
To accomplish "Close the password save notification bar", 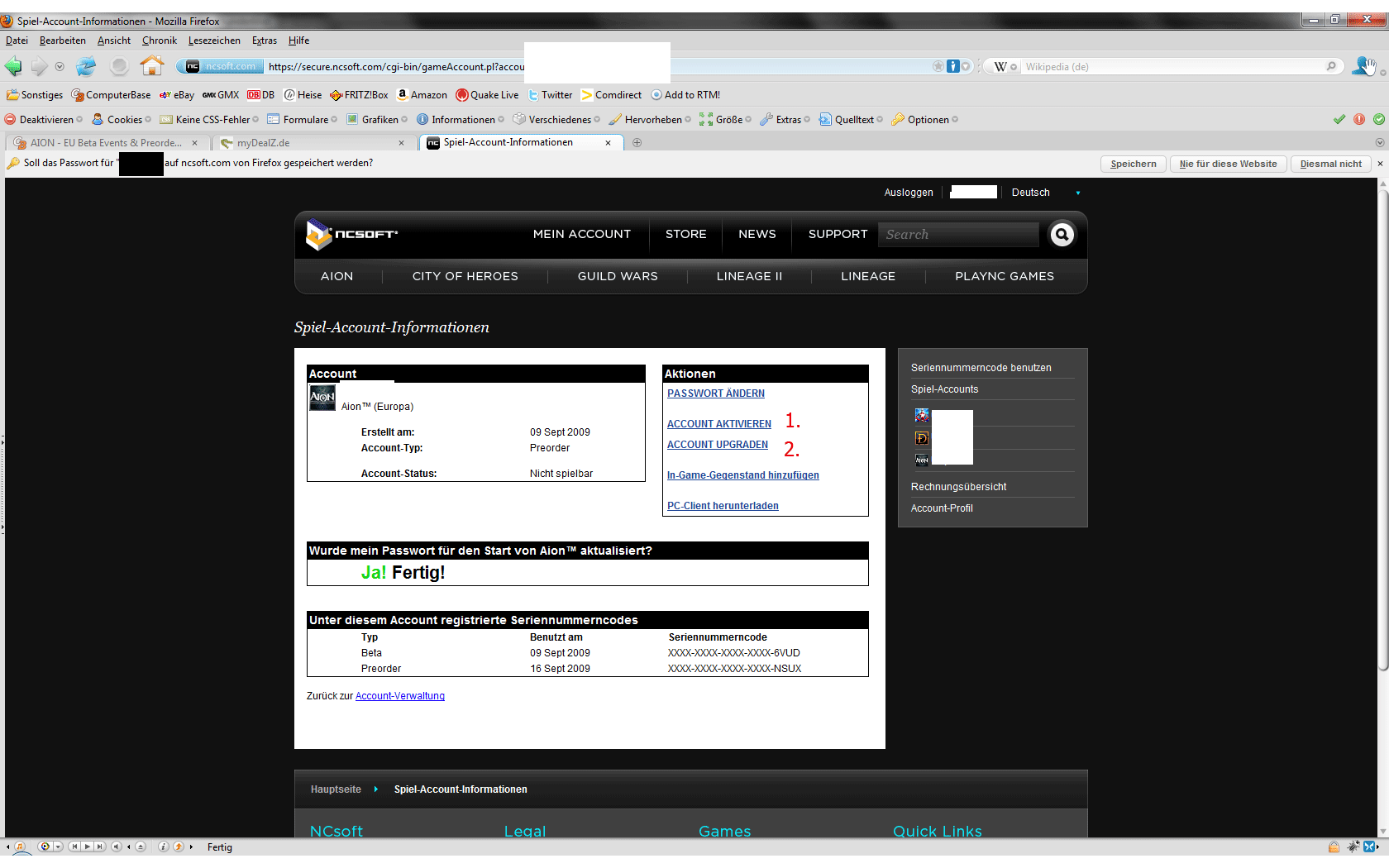I will point(1380,164).
